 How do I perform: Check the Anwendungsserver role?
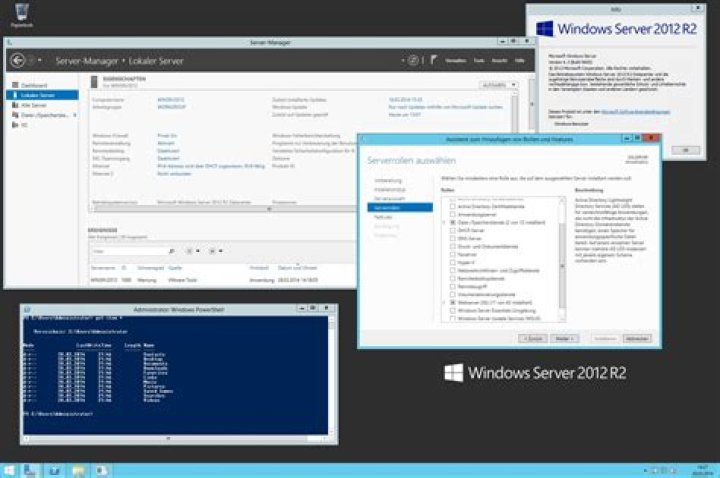pyautogui.click(x=452, y=214)
